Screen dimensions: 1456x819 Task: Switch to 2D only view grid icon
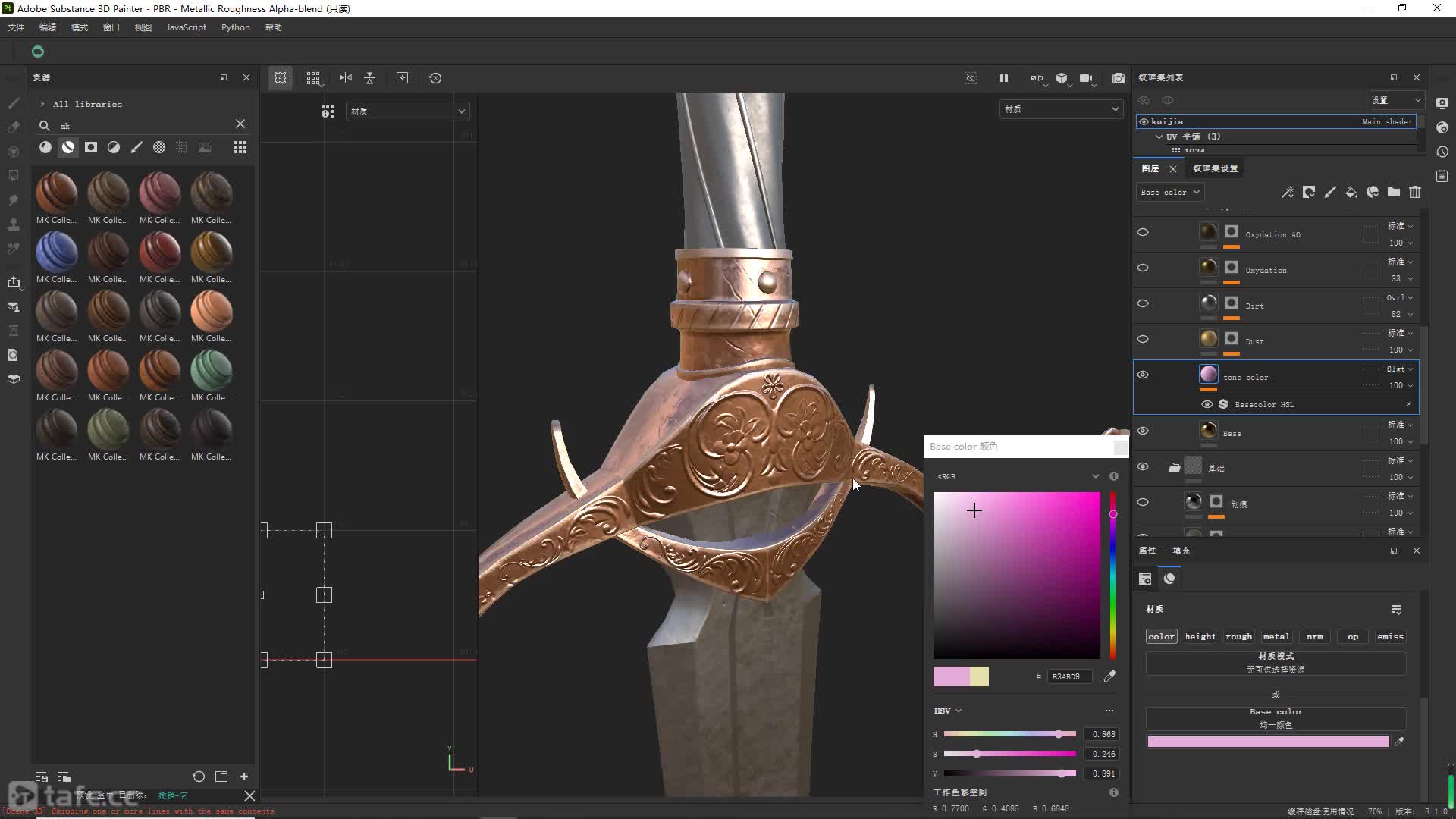(x=313, y=78)
